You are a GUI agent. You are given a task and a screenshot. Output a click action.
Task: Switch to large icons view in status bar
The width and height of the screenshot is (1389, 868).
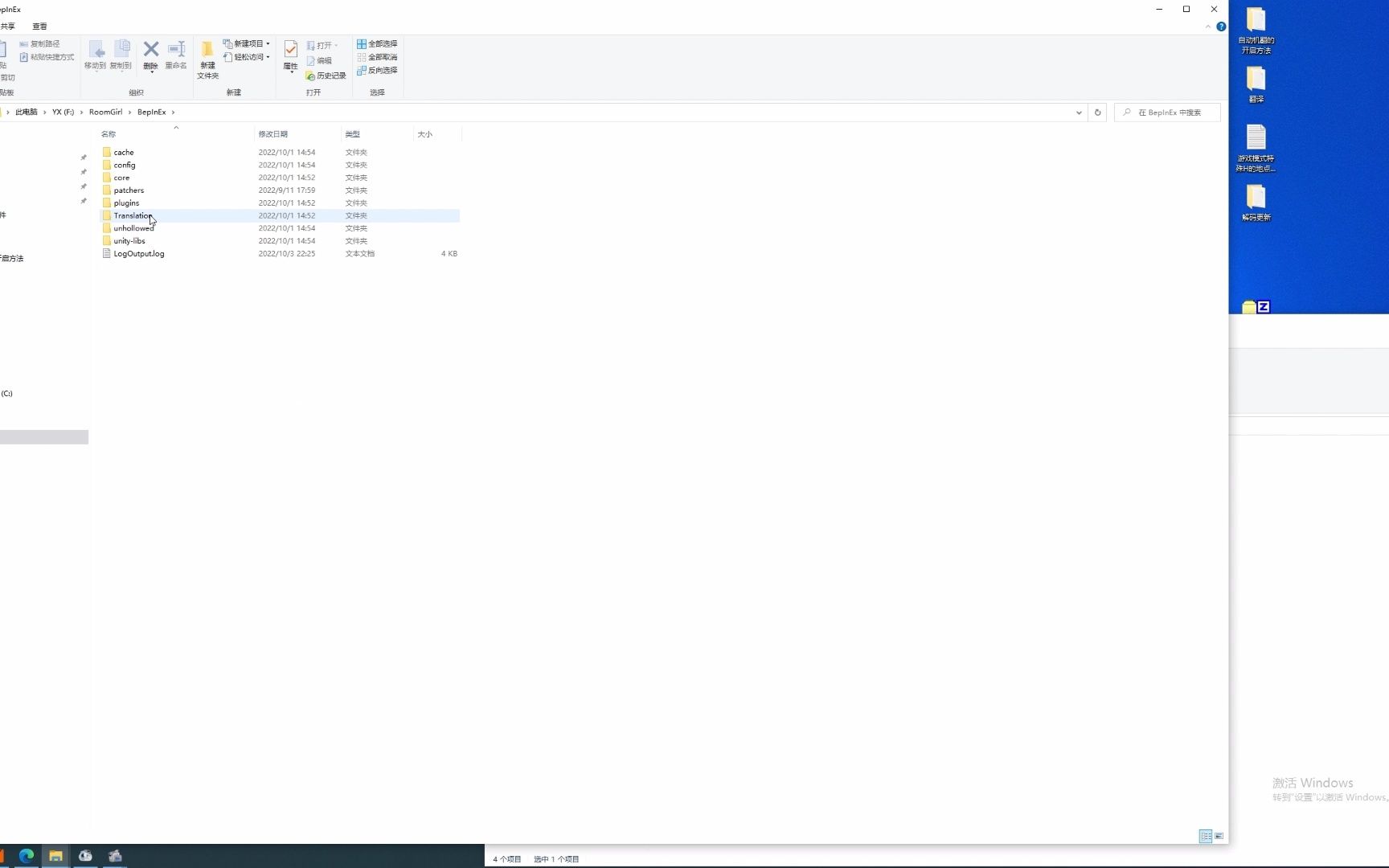coord(1219,836)
